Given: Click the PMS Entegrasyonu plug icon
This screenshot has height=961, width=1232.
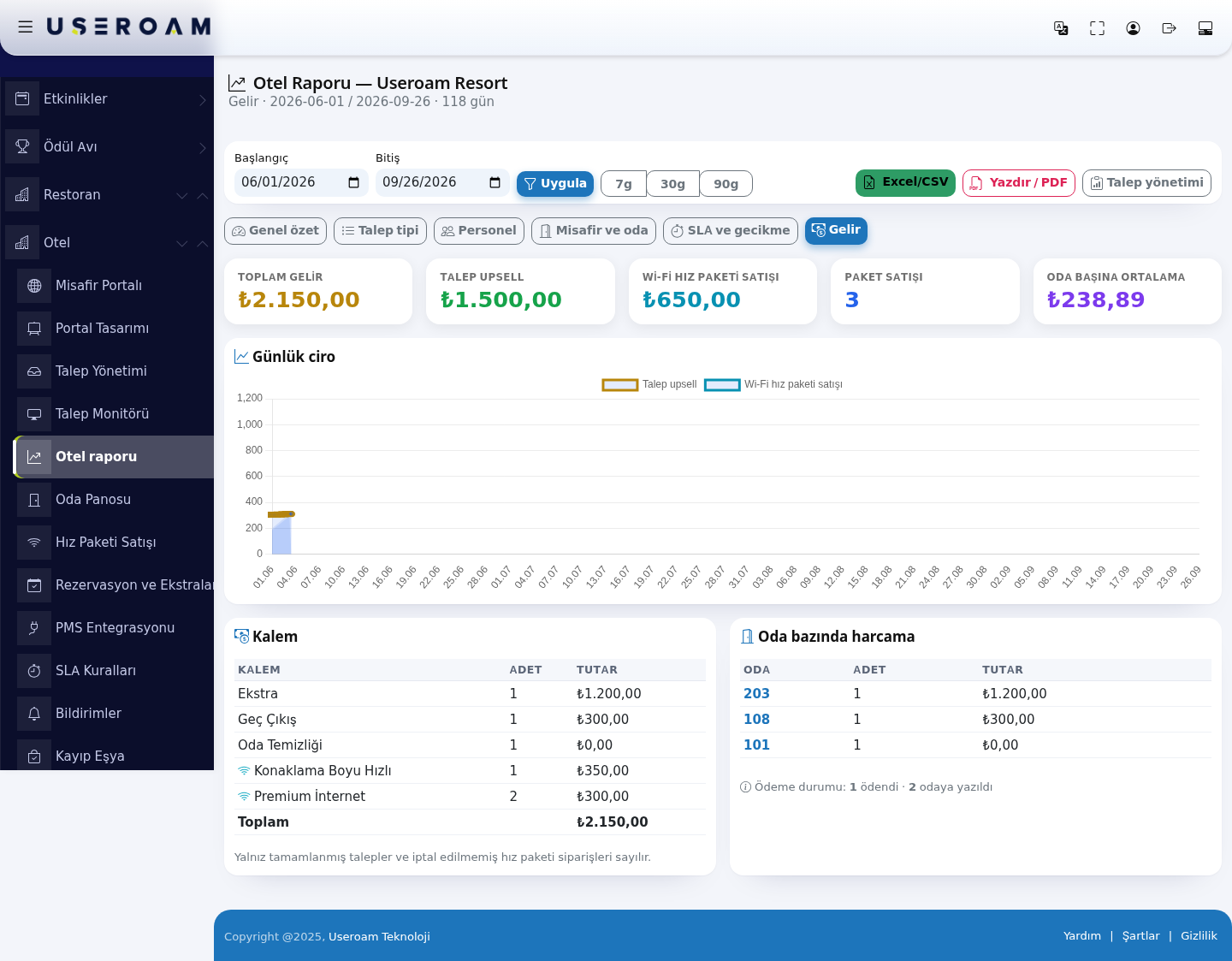Looking at the screenshot, I should pyautogui.click(x=34, y=628).
